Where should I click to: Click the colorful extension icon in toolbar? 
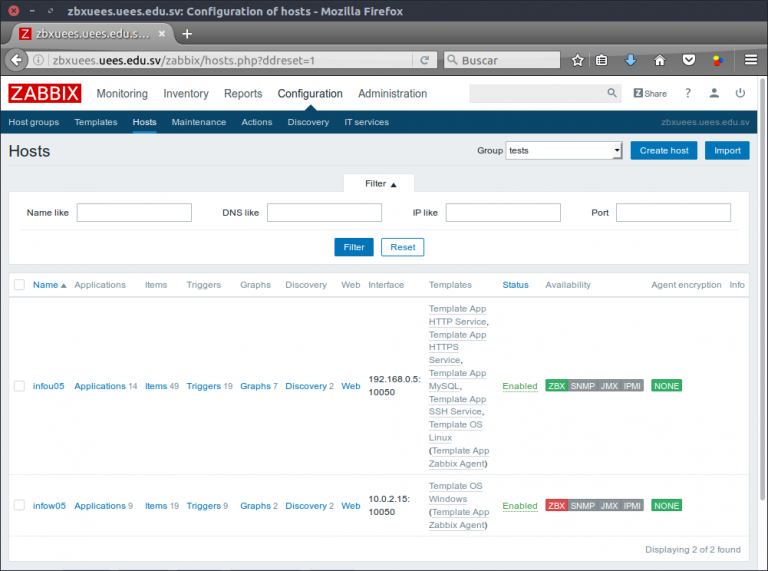(x=718, y=60)
